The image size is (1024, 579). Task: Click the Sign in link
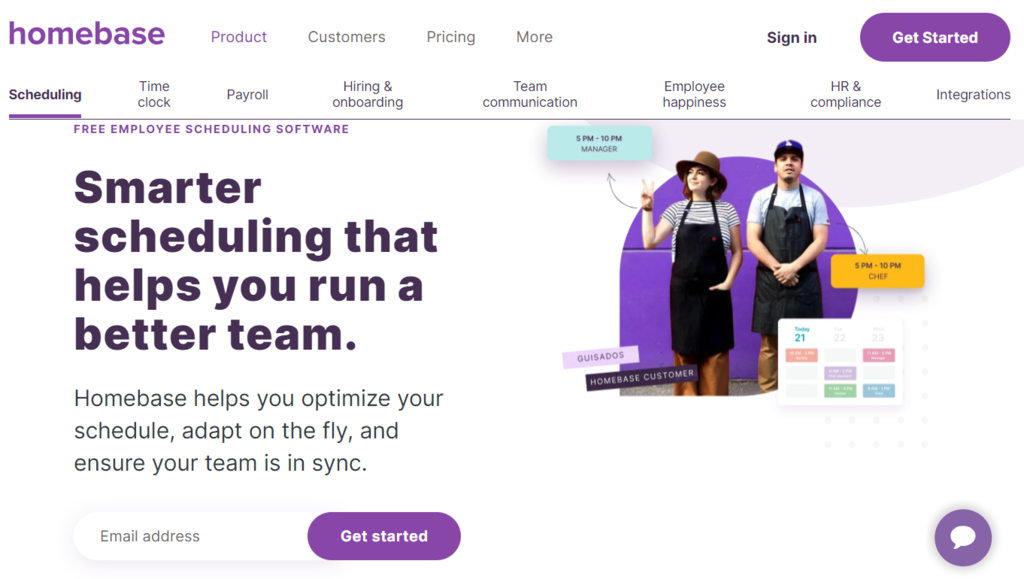coord(791,37)
